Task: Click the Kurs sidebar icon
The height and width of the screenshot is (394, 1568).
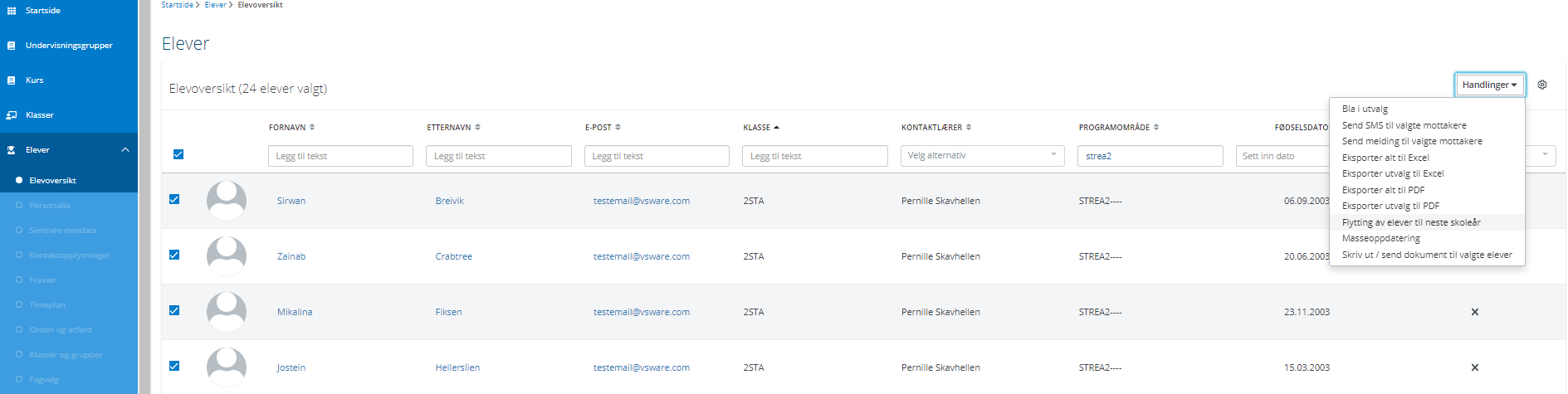Action: [12, 80]
